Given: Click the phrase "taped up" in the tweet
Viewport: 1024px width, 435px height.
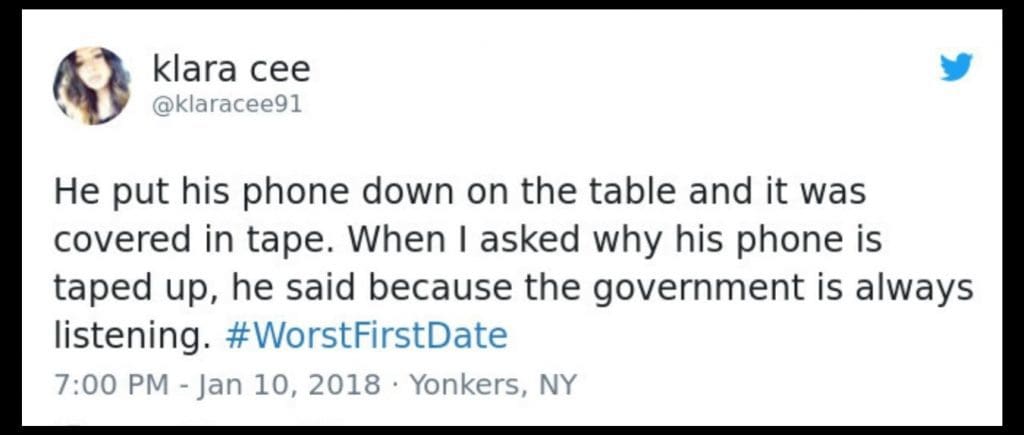Looking at the screenshot, I should tap(125, 290).
